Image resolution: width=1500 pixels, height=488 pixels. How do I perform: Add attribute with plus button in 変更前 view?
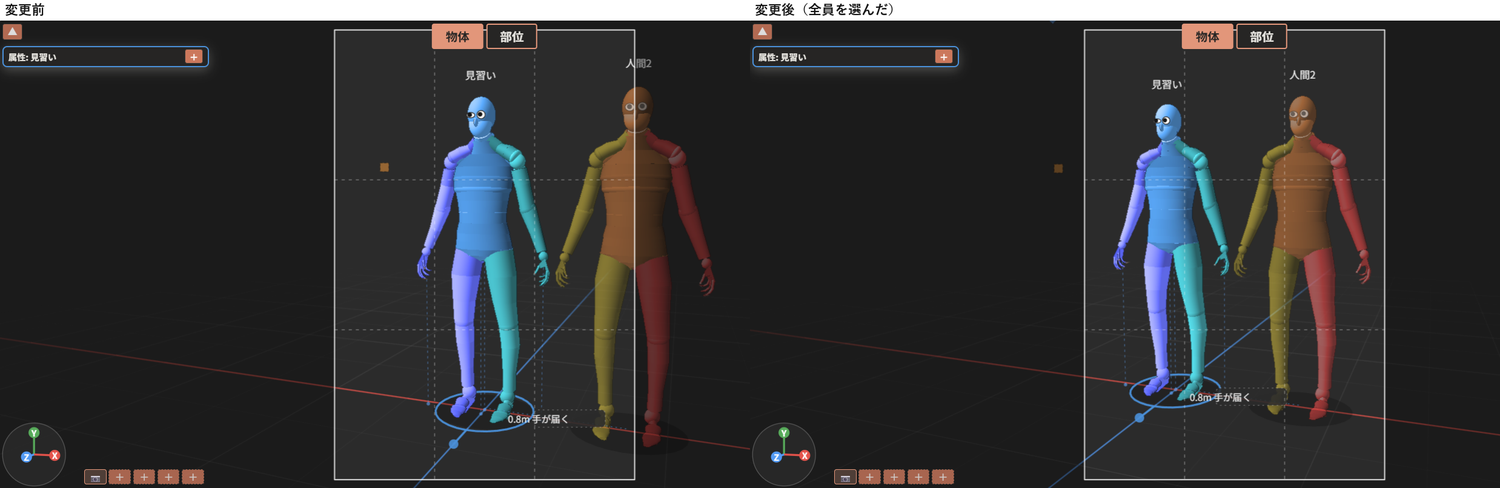194,57
